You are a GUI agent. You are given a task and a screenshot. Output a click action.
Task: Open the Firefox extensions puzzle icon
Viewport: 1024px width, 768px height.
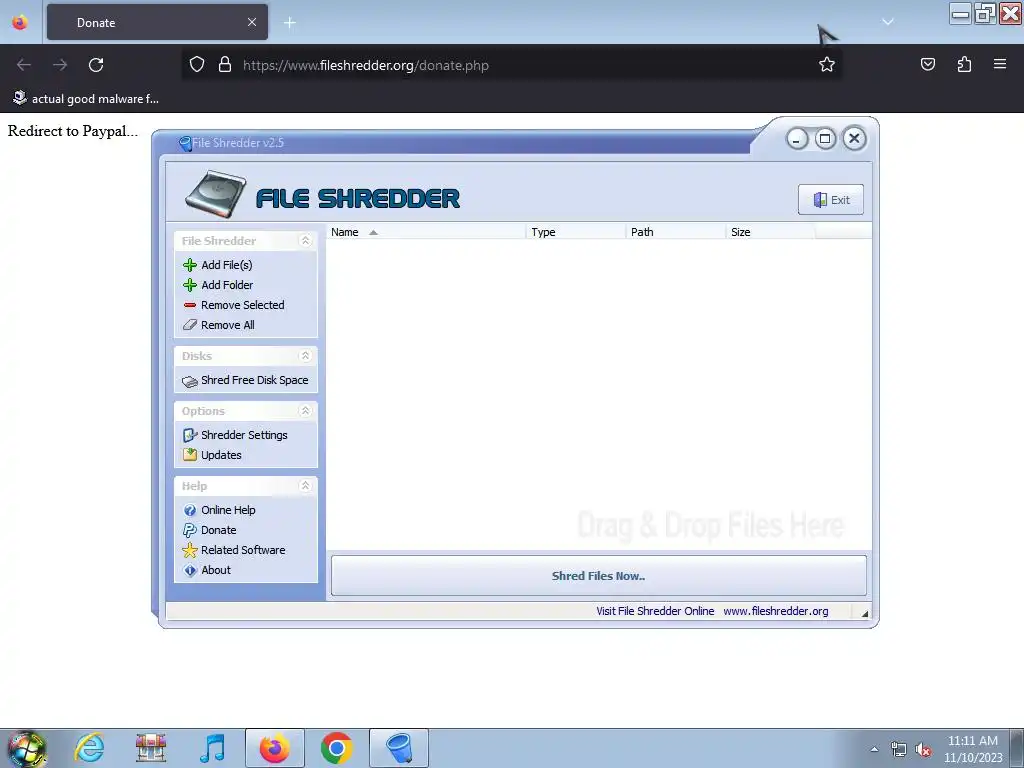click(965, 64)
